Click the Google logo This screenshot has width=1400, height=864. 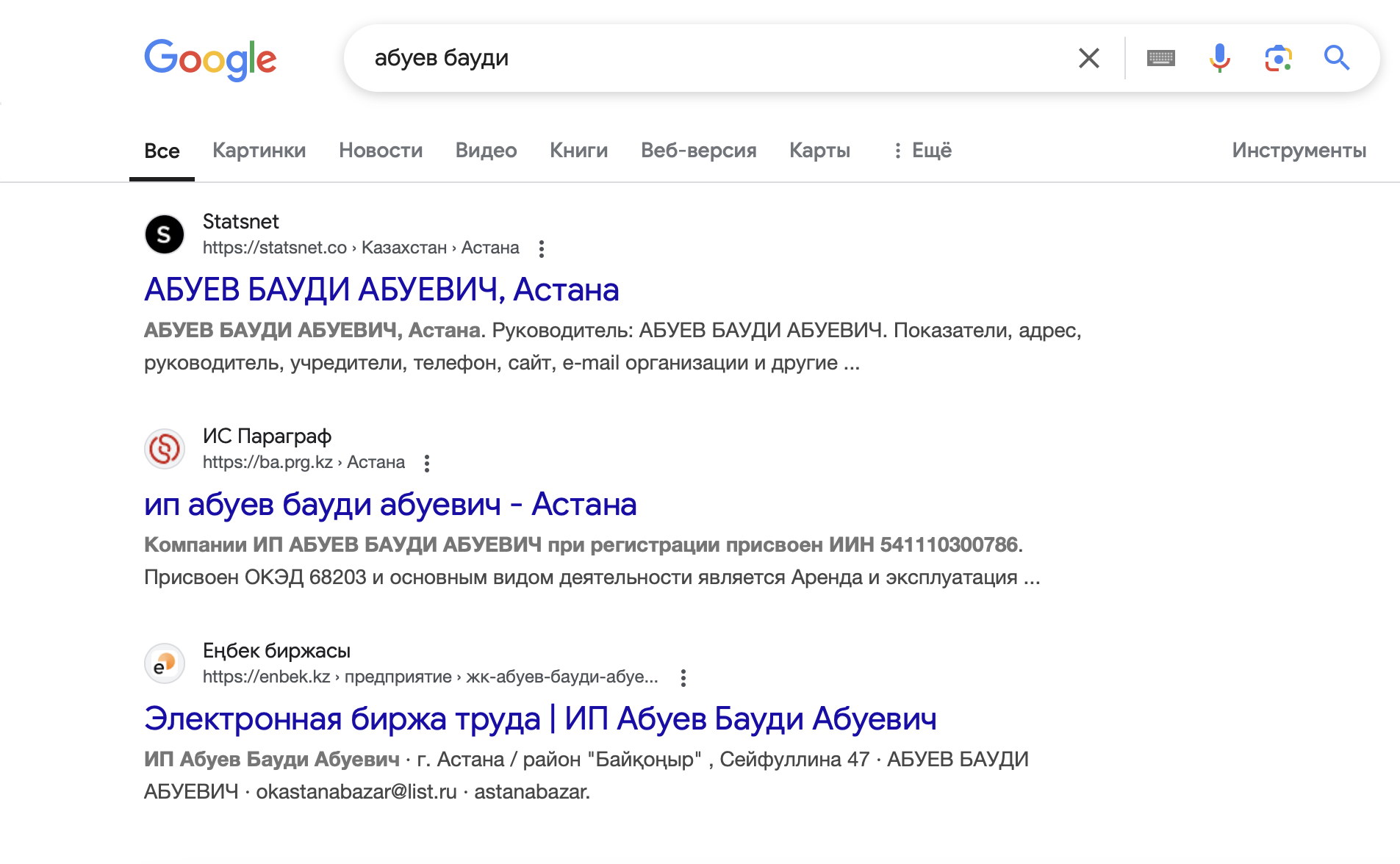pos(210,59)
